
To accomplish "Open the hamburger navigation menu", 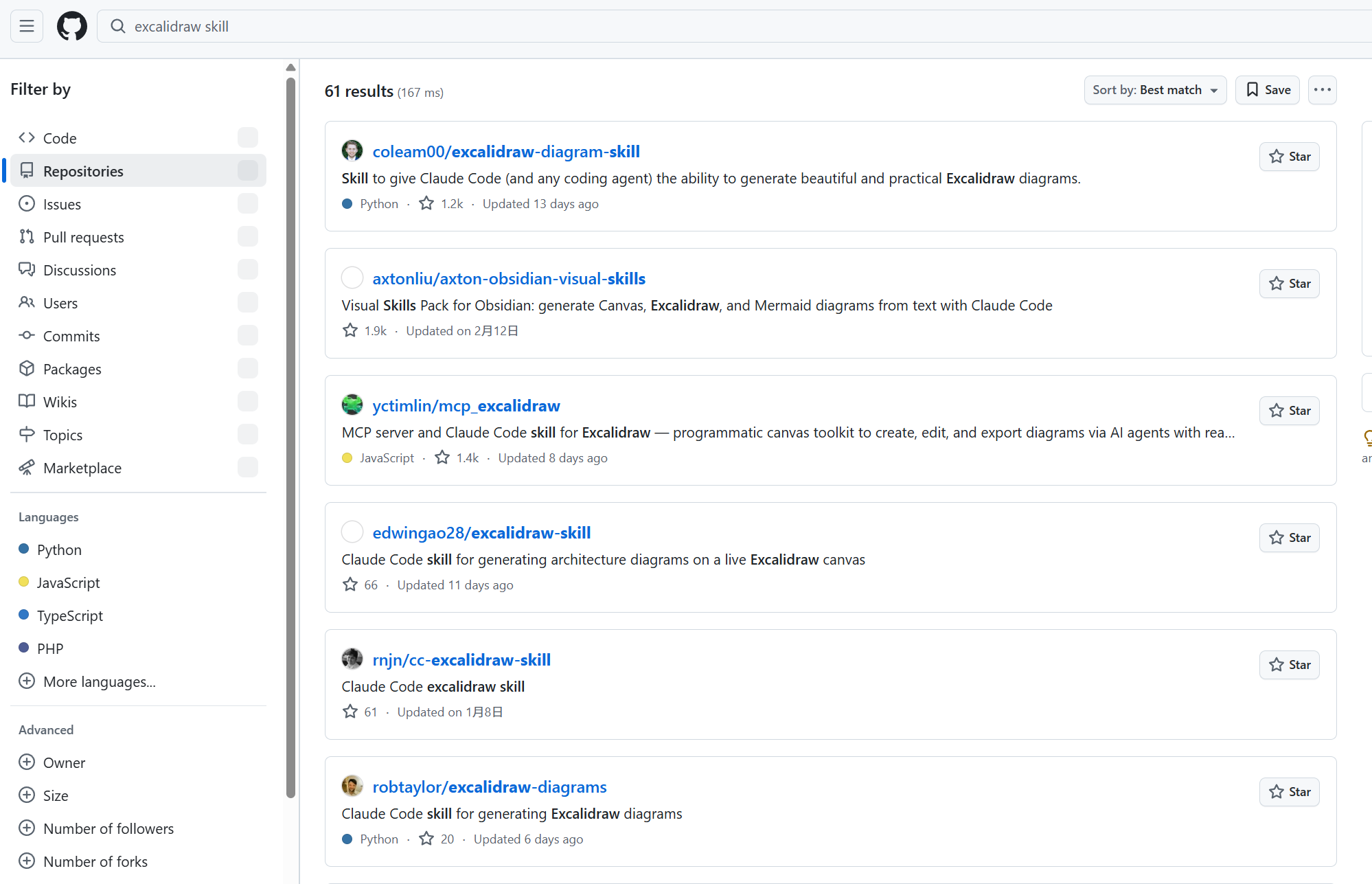I will (27, 26).
